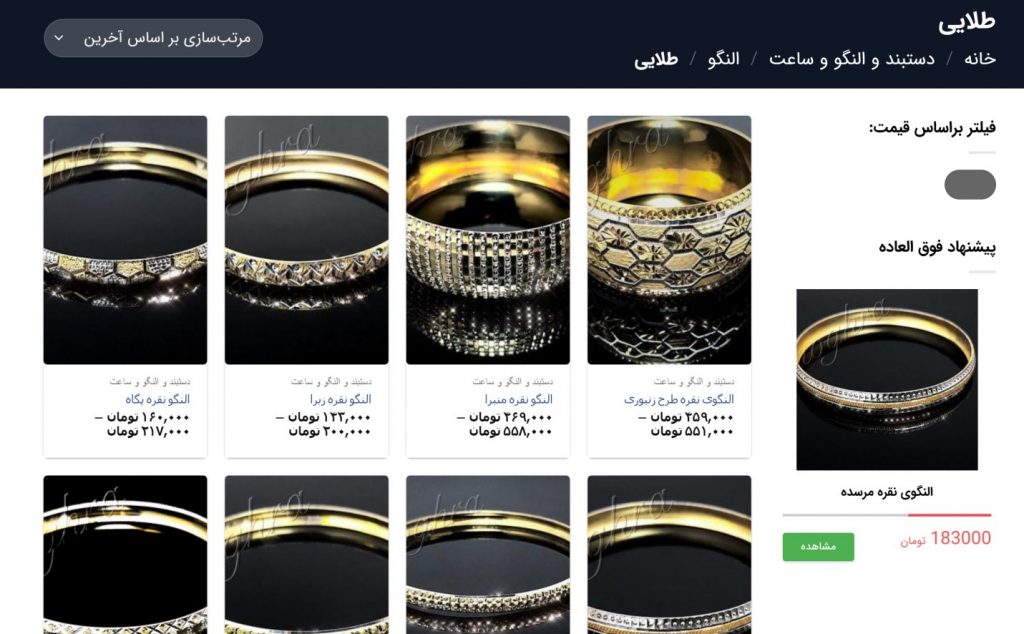Click category label above النگو نقره منیرا

click(x=513, y=381)
